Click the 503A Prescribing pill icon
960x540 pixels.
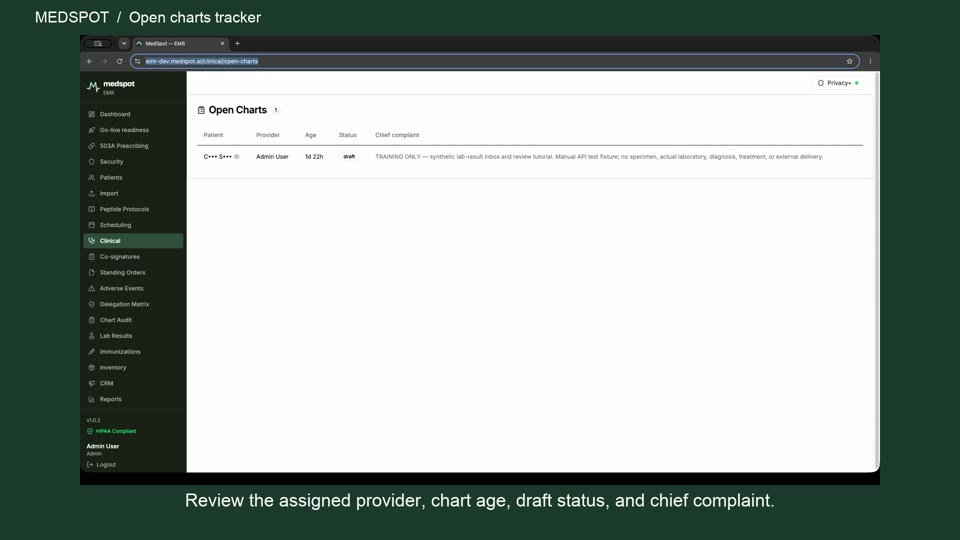pos(91,146)
